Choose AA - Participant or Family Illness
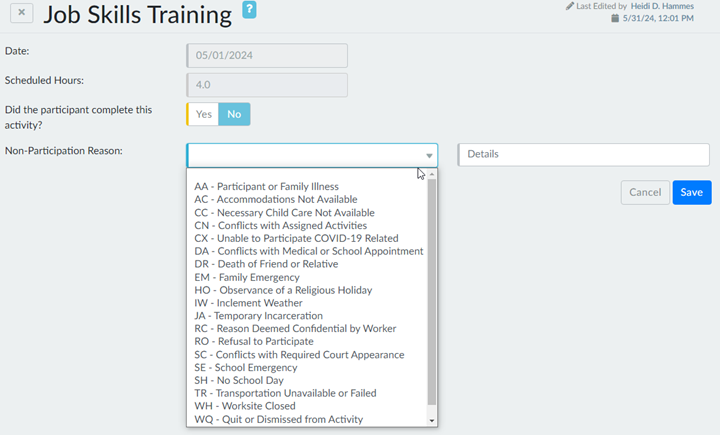720x435 pixels. pos(266,187)
